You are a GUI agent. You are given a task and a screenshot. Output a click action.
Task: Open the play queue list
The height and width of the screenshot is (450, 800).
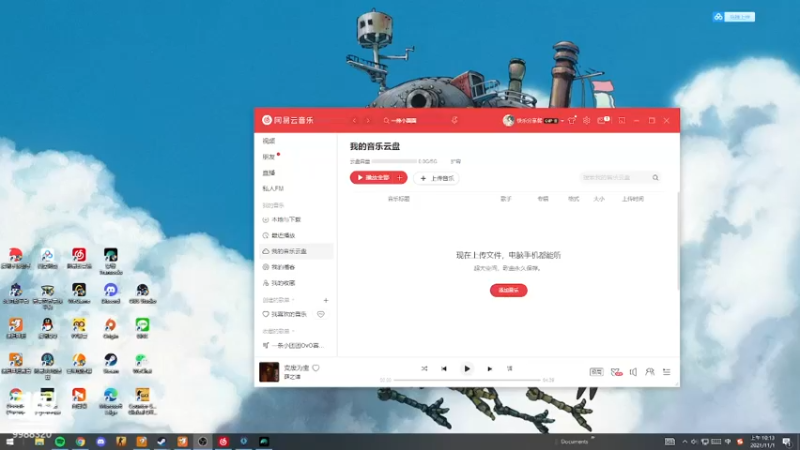(666, 372)
